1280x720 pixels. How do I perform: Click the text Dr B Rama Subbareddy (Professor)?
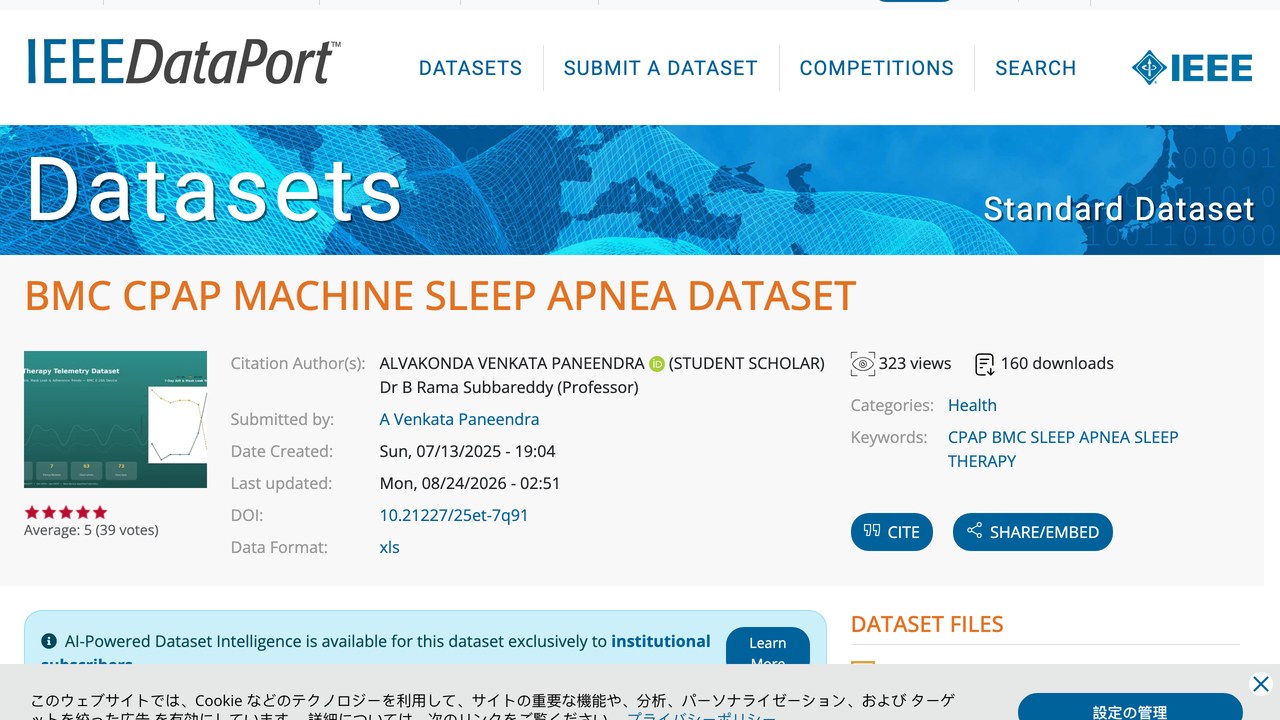pyautogui.click(x=509, y=388)
